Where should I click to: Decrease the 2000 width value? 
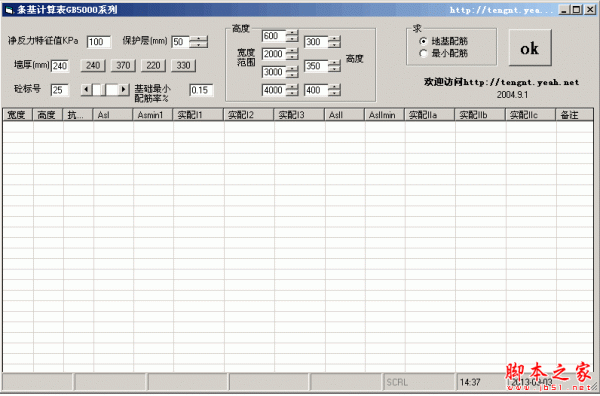click(x=292, y=57)
